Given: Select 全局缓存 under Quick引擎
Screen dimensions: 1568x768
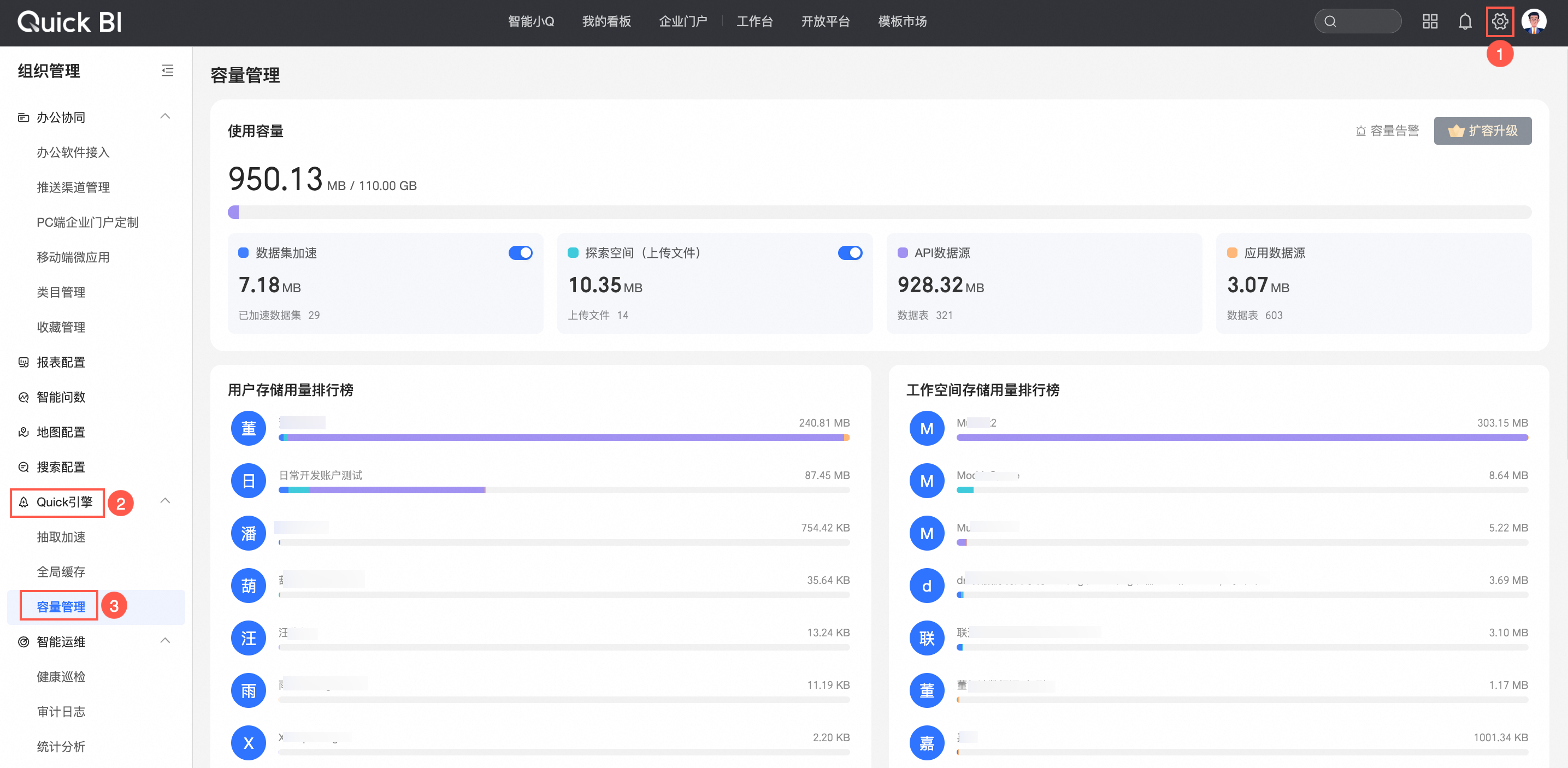Looking at the screenshot, I should pos(61,571).
